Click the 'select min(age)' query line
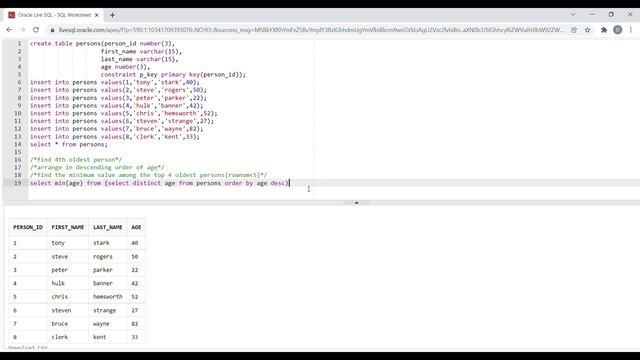Image resolution: width=640 pixels, height=360 pixels. 160,183
